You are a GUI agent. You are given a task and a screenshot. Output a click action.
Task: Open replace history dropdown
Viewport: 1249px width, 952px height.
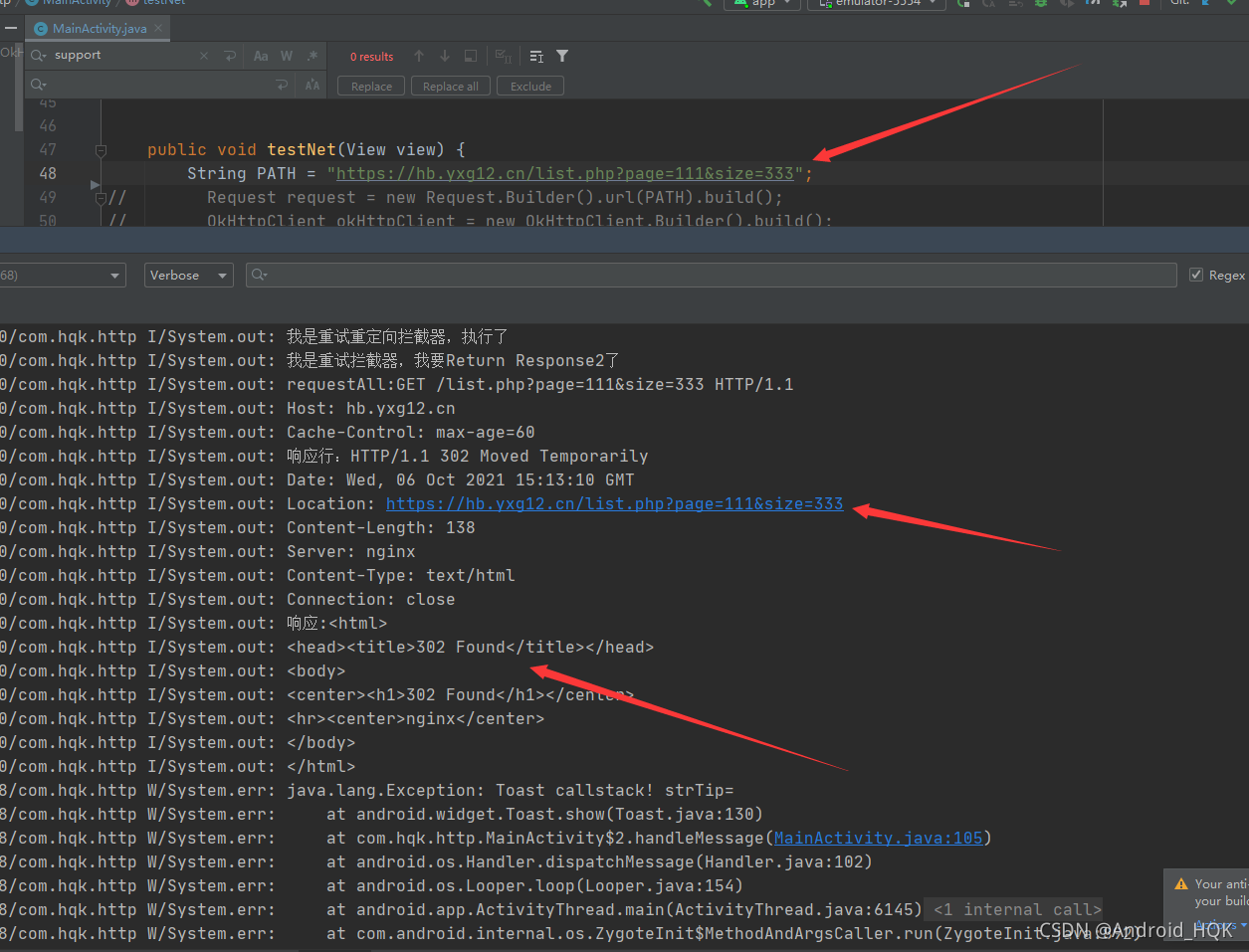[x=39, y=86]
